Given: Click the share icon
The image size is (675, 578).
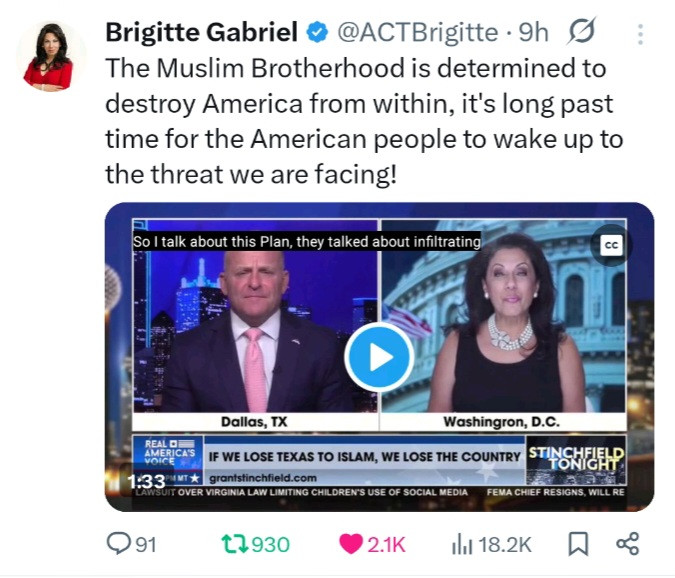Looking at the screenshot, I should coord(628,544).
